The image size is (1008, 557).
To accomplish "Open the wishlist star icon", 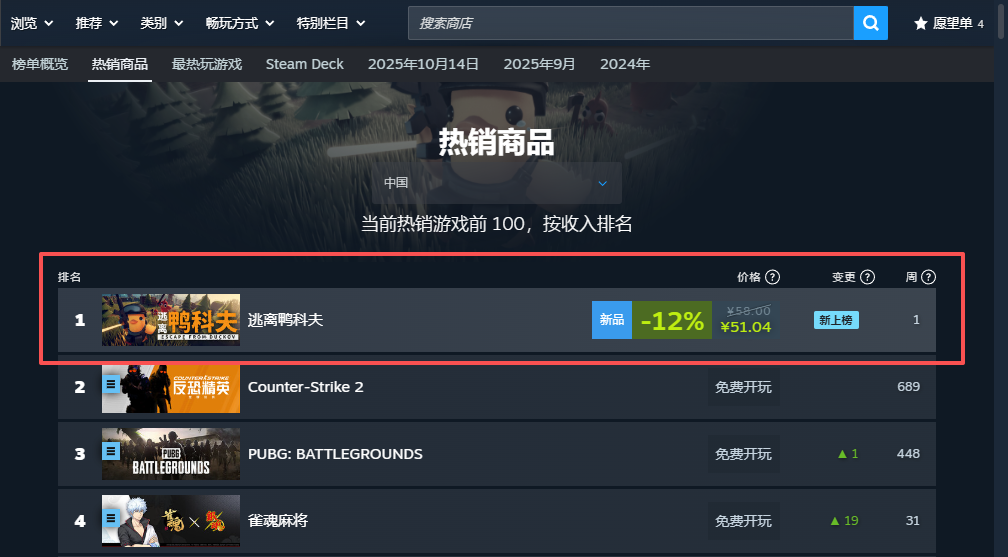I will tap(921, 24).
